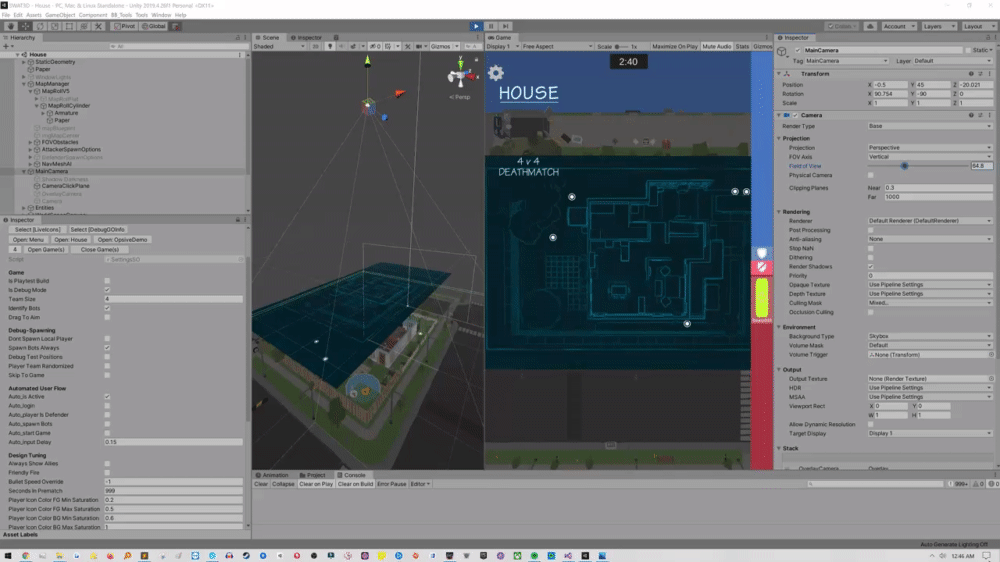Toggle Identify Bots checkbox
Viewport: 1000px width, 562px height.
107,308
